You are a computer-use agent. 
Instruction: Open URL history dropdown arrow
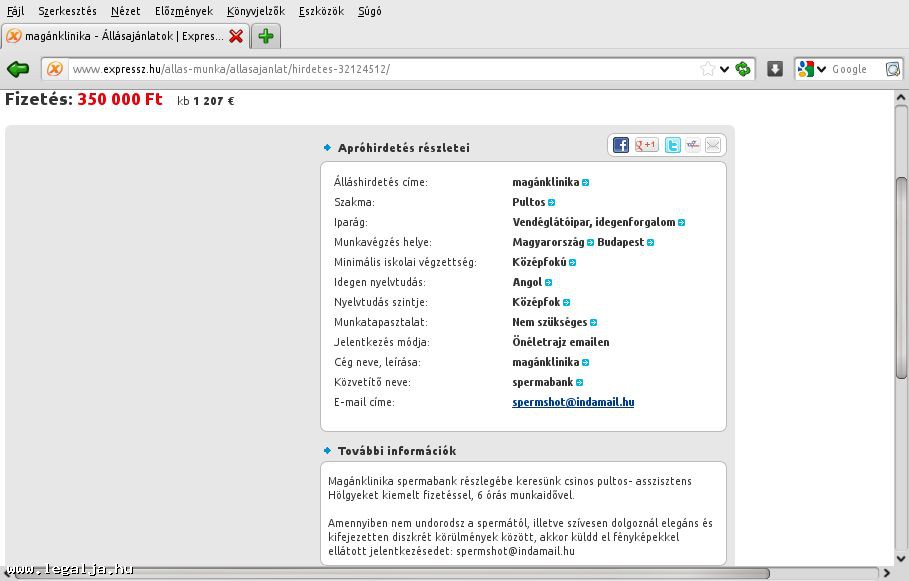725,69
